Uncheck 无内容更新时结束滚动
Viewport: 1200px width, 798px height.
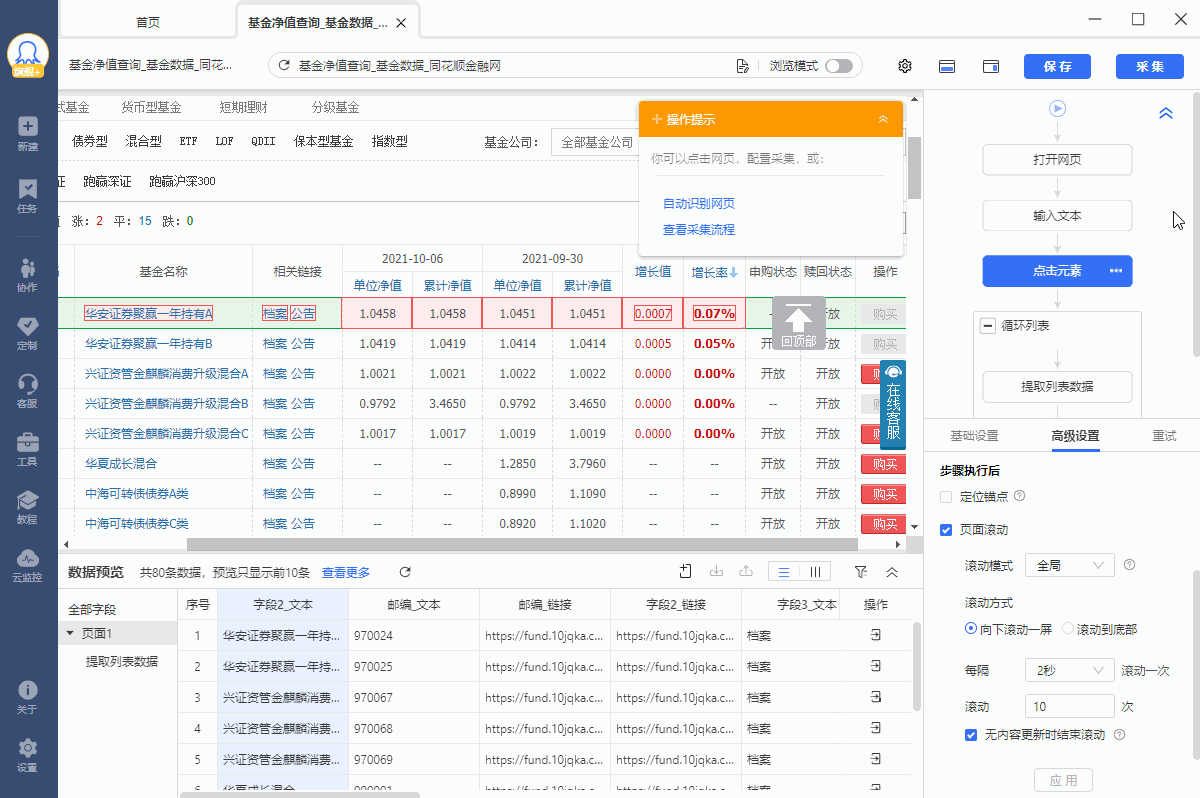click(971, 735)
